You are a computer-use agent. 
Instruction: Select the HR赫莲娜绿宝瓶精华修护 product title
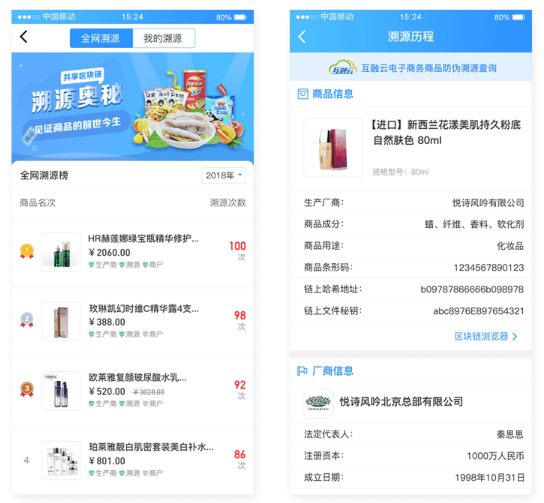click(143, 239)
